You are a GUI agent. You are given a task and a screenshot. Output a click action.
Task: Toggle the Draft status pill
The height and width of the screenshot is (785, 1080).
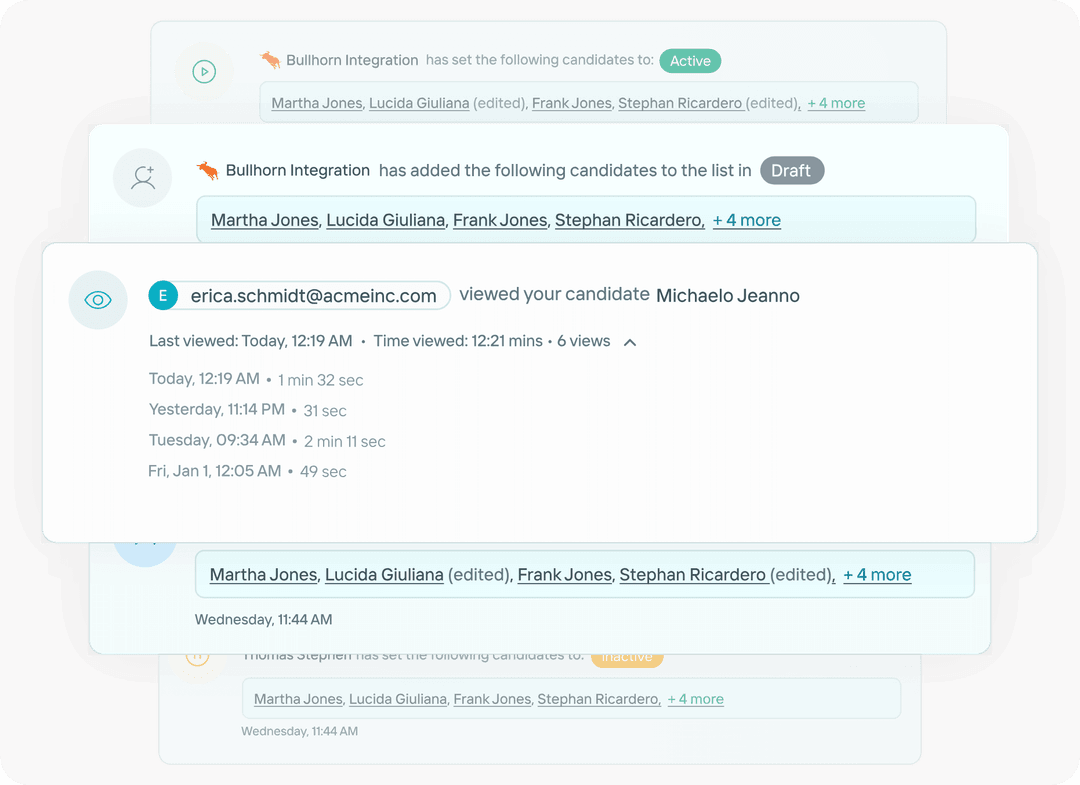pos(792,170)
